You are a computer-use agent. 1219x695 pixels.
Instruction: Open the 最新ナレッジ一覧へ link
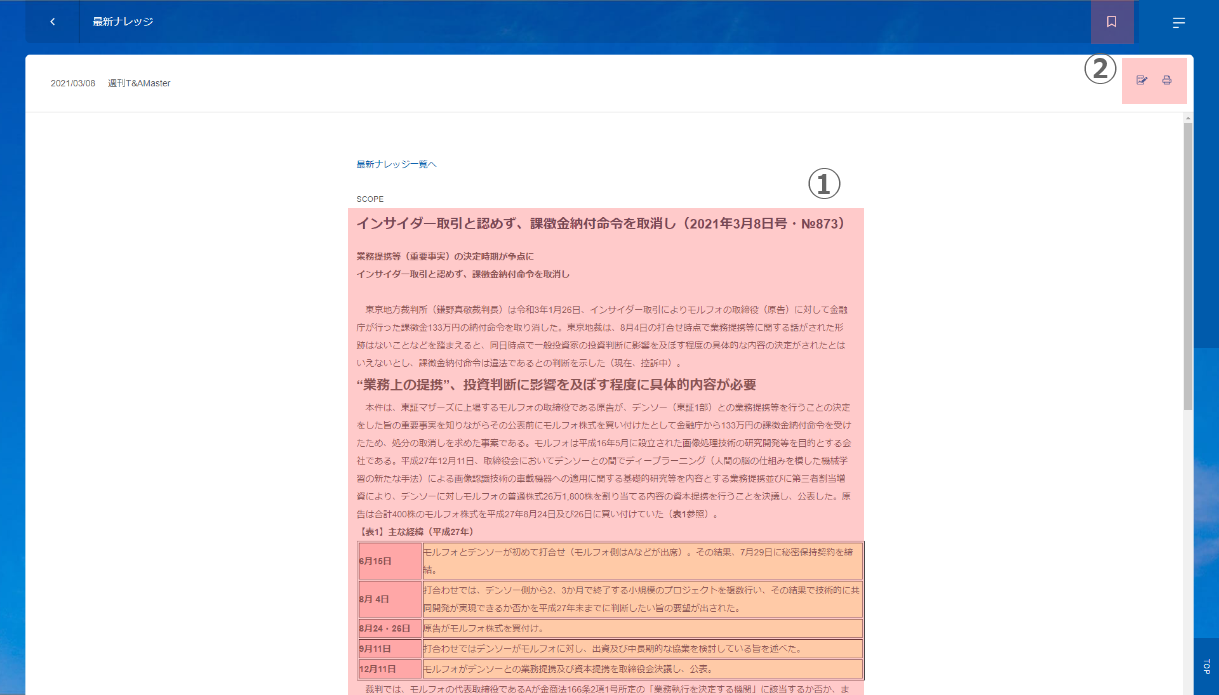tap(396, 164)
